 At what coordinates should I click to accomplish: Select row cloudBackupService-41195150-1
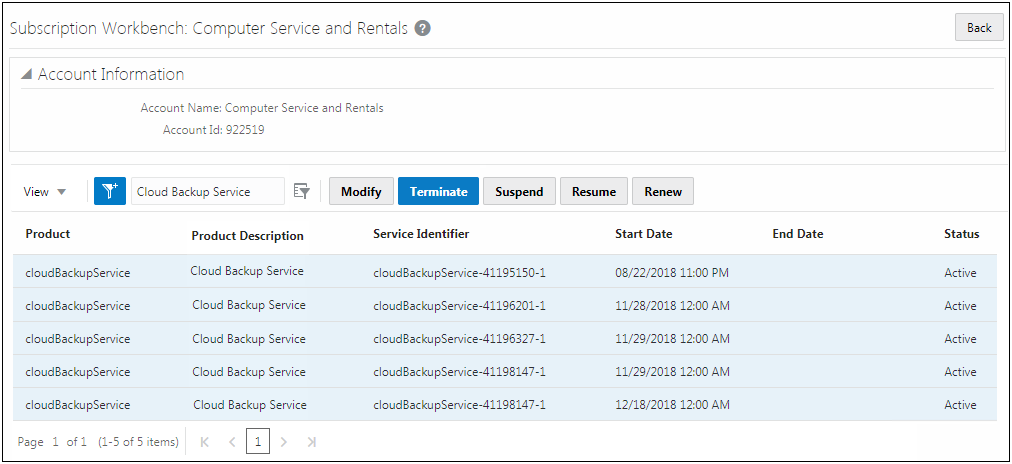459,272
